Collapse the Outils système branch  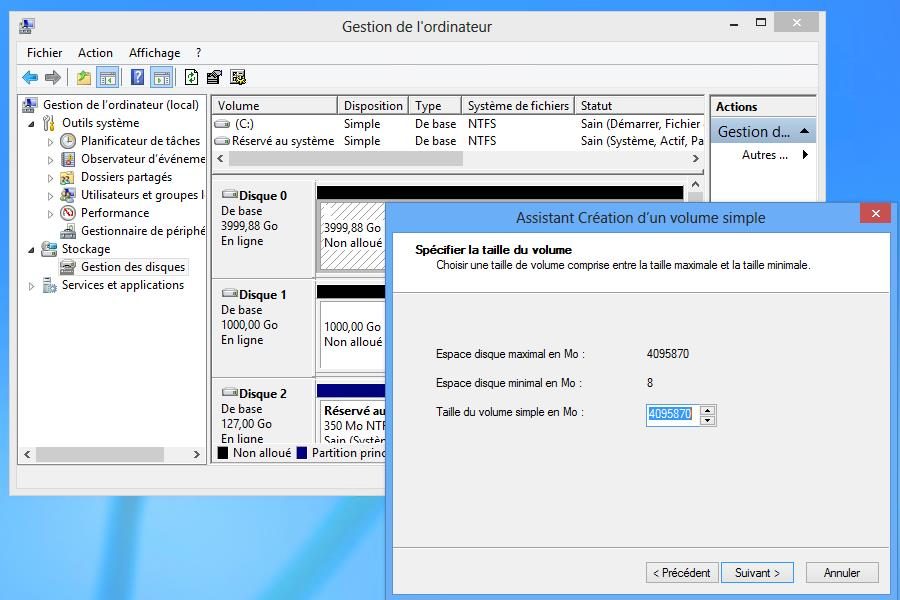tap(31, 124)
